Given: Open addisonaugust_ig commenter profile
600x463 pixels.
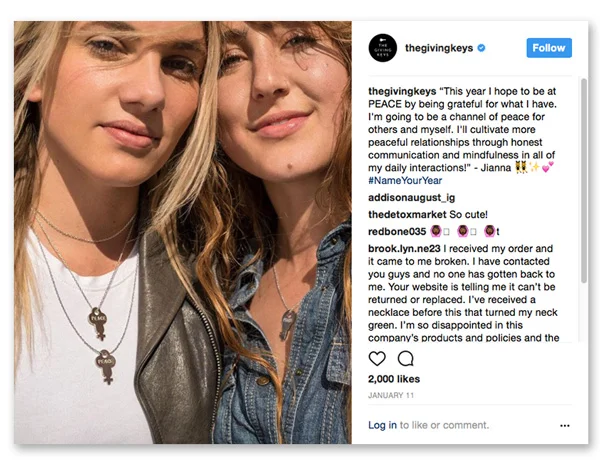Looking at the screenshot, I should [411, 198].
